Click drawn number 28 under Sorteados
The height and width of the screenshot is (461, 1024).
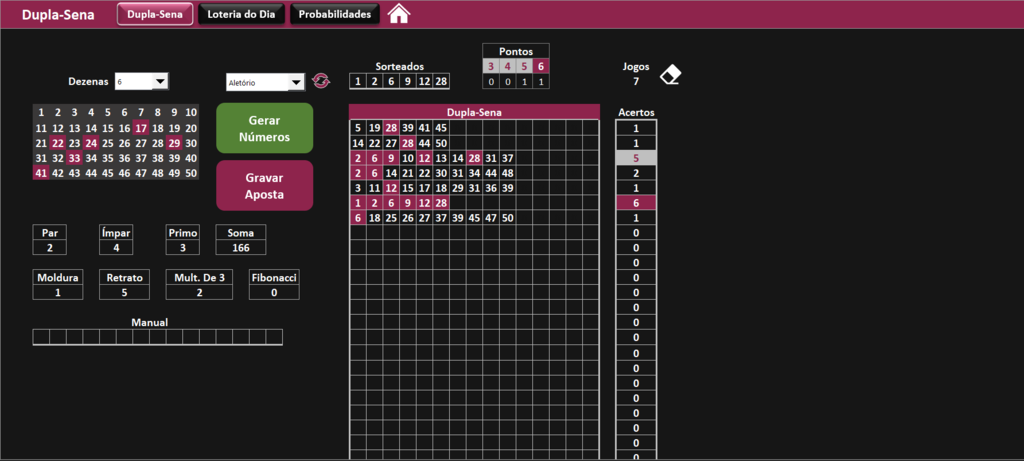(x=441, y=82)
